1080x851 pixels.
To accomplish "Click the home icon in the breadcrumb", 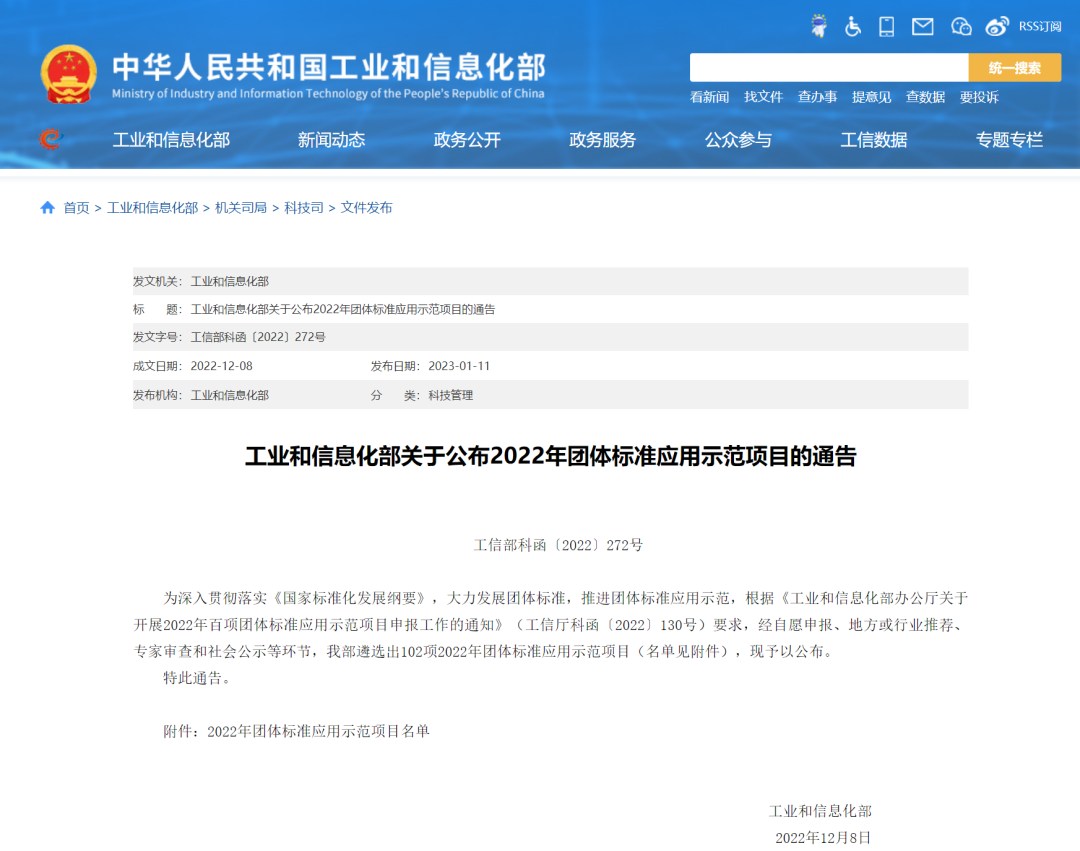I will tap(47, 207).
